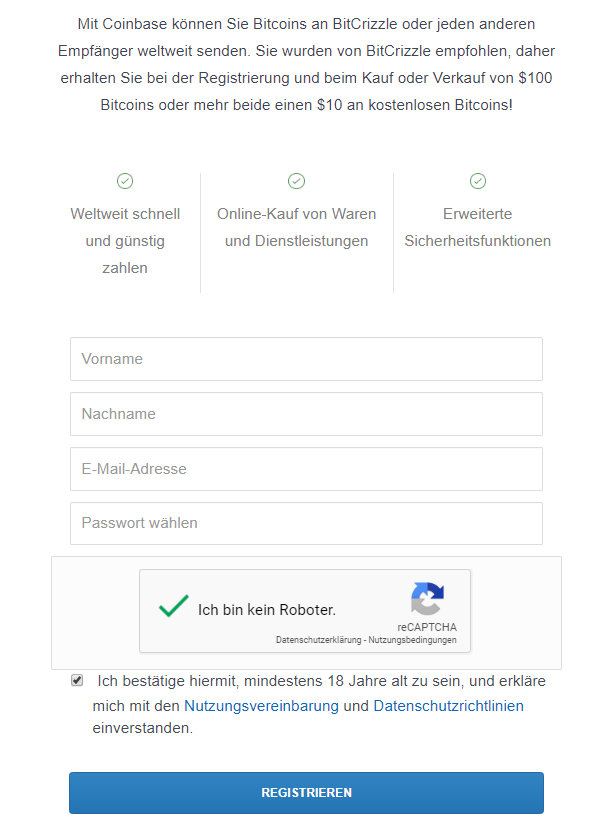Click the Weltweit schnell und günstig zahlen text
This screenshot has width=615, height=830.
[125, 240]
